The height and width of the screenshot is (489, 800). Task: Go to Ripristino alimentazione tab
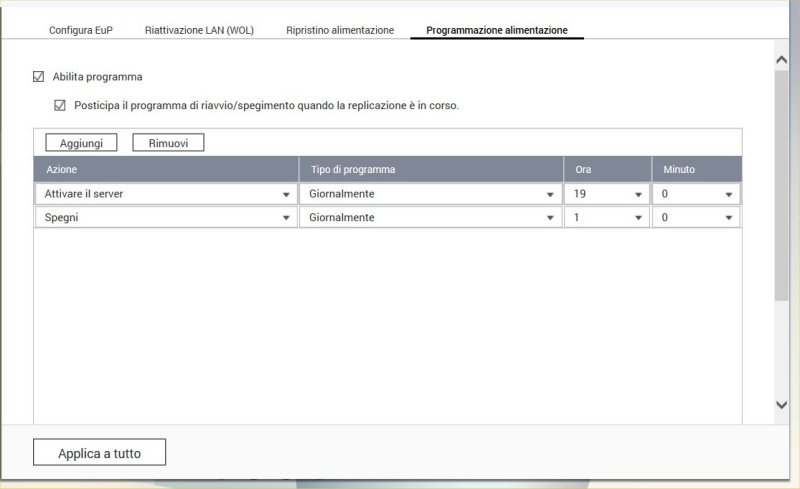(340, 31)
